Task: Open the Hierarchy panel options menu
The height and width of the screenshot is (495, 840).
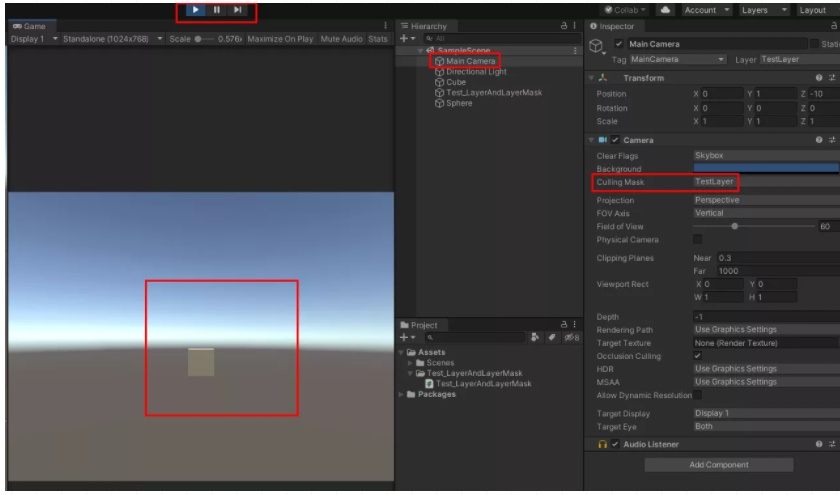Action: pyautogui.click(x=575, y=25)
